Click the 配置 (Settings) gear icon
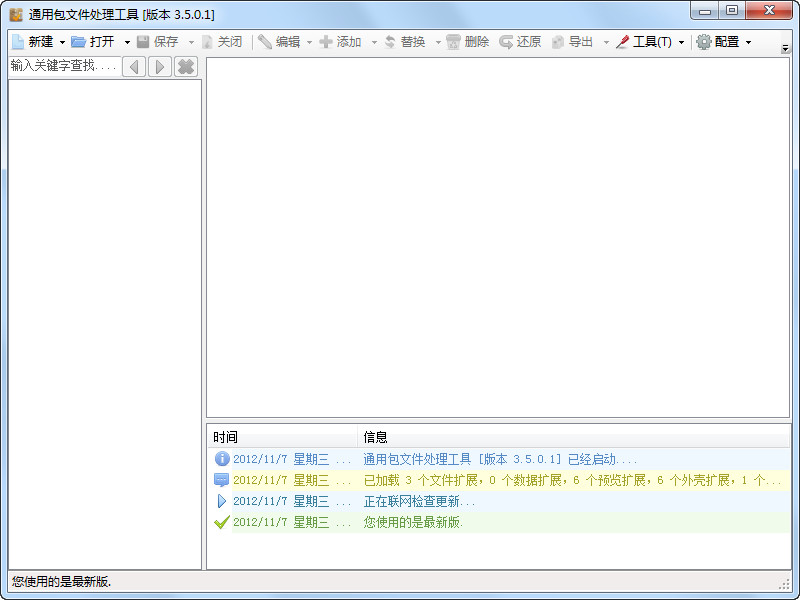800x600 pixels. pyautogui.click(x=704, y=42)
